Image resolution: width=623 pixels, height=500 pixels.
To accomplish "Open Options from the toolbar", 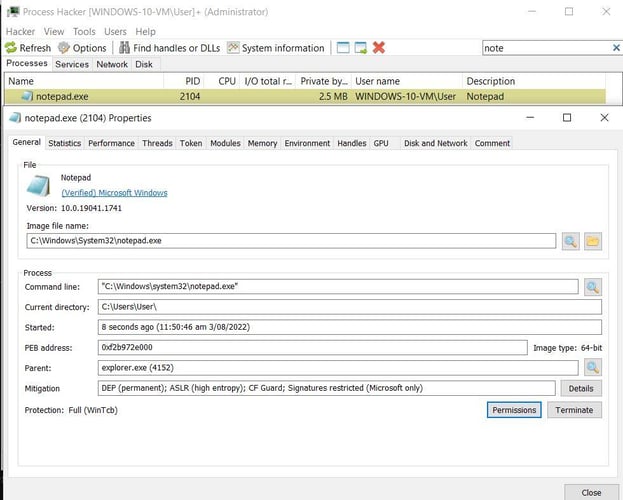I will click(82, 48).
